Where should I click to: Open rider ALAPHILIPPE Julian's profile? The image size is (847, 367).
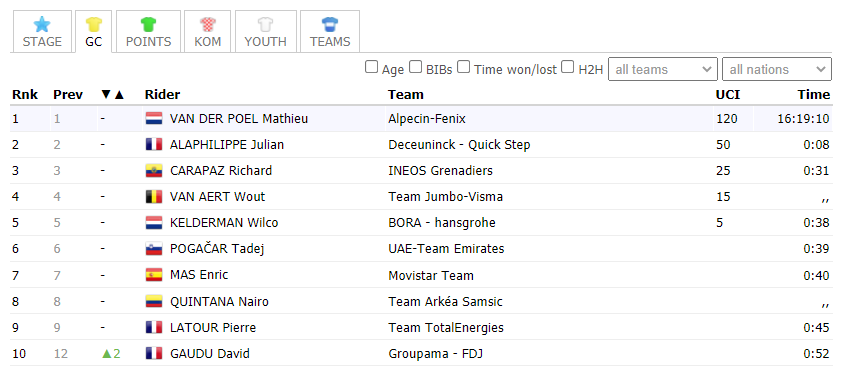coord(227,145)
